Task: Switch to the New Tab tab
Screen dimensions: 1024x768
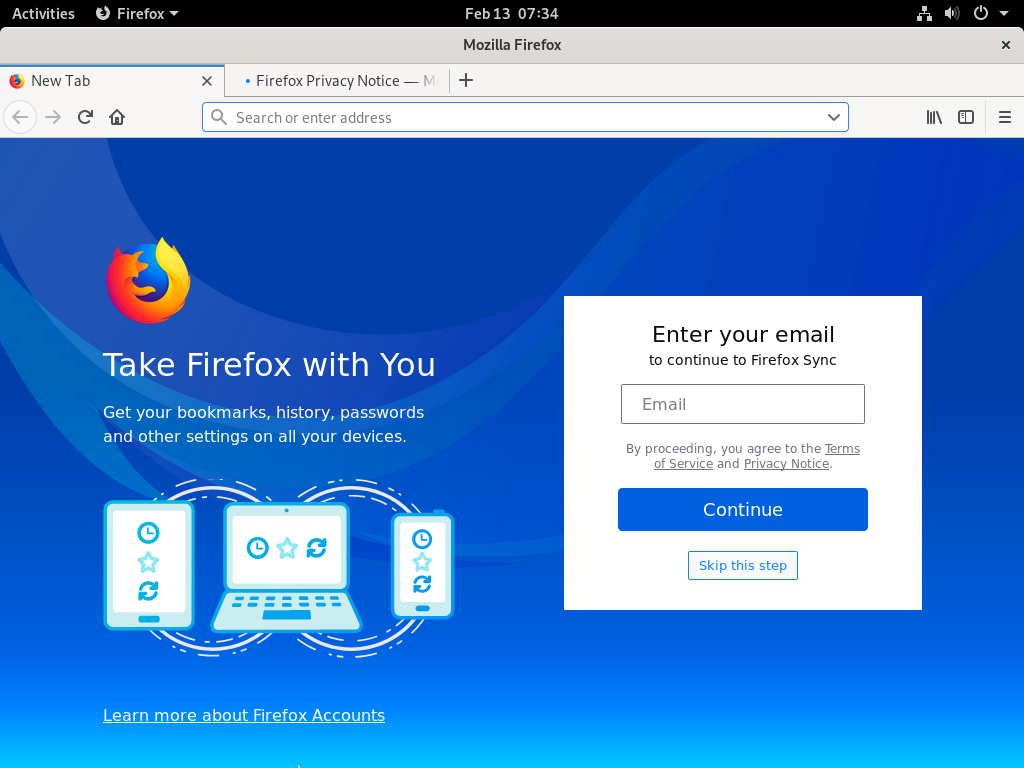Action: coord(112,81)
